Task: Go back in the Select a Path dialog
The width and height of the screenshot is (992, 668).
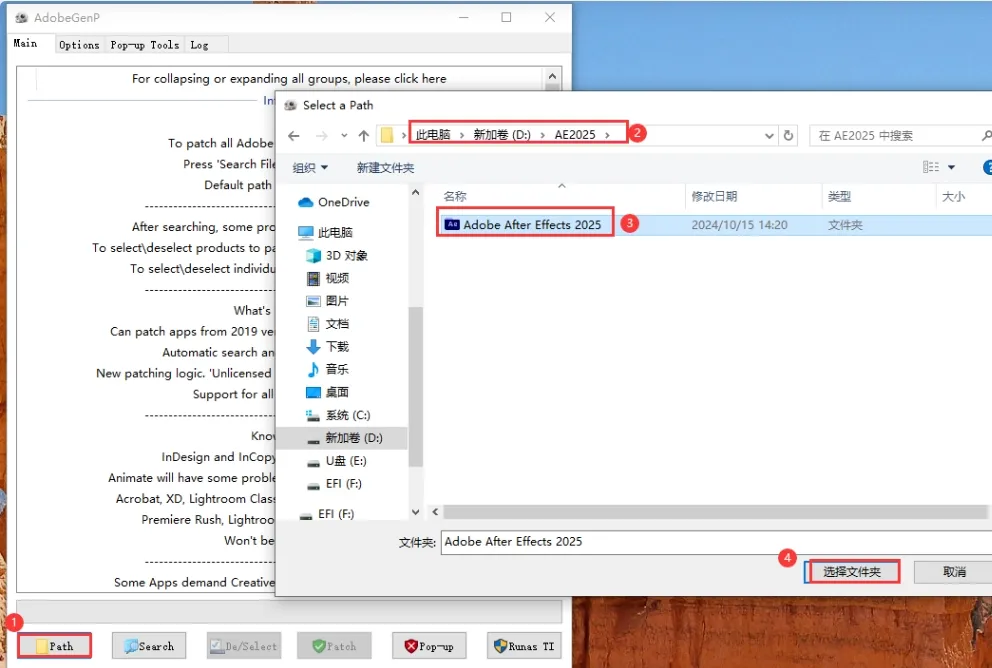Action: click(x=294, y=135)
